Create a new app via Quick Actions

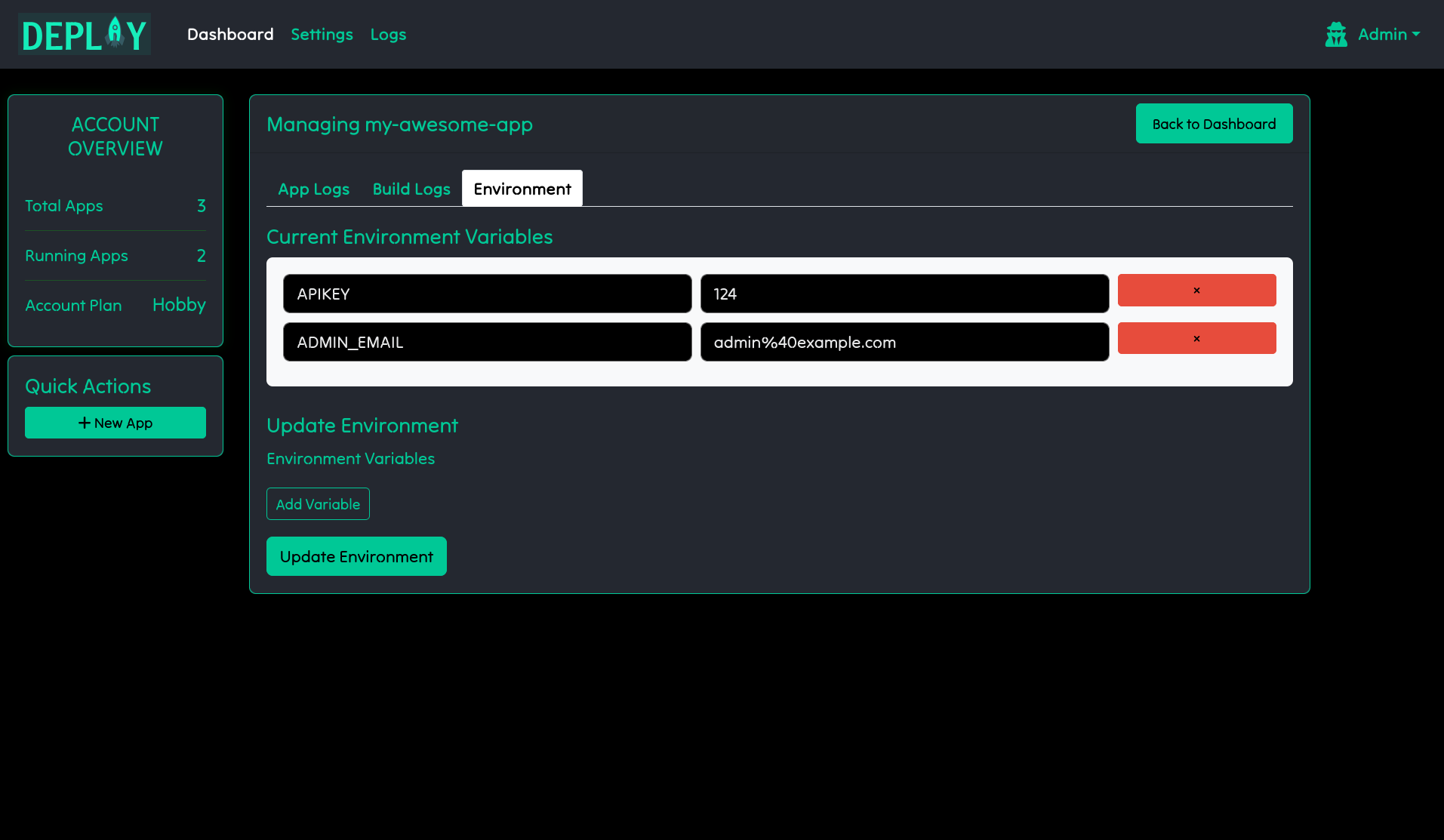[115, 423]
